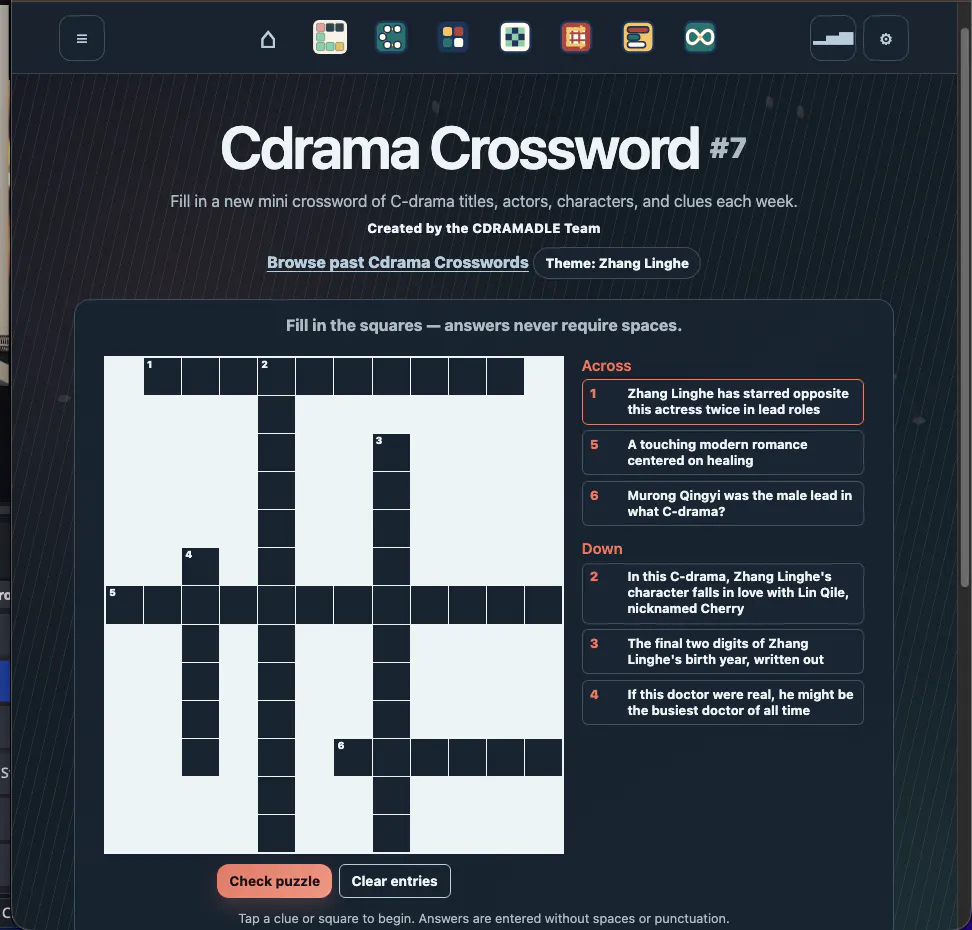Image resolution: width=972 pixels, height=930 pixels.
Task: Check the puzzle answers
Action: coord(275,881)
